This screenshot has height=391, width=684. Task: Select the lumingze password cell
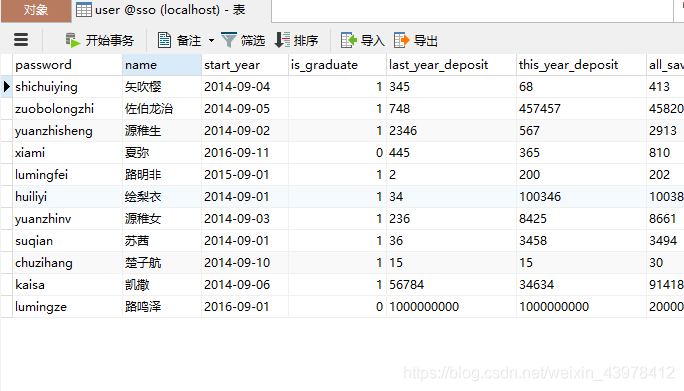point(68,307)
